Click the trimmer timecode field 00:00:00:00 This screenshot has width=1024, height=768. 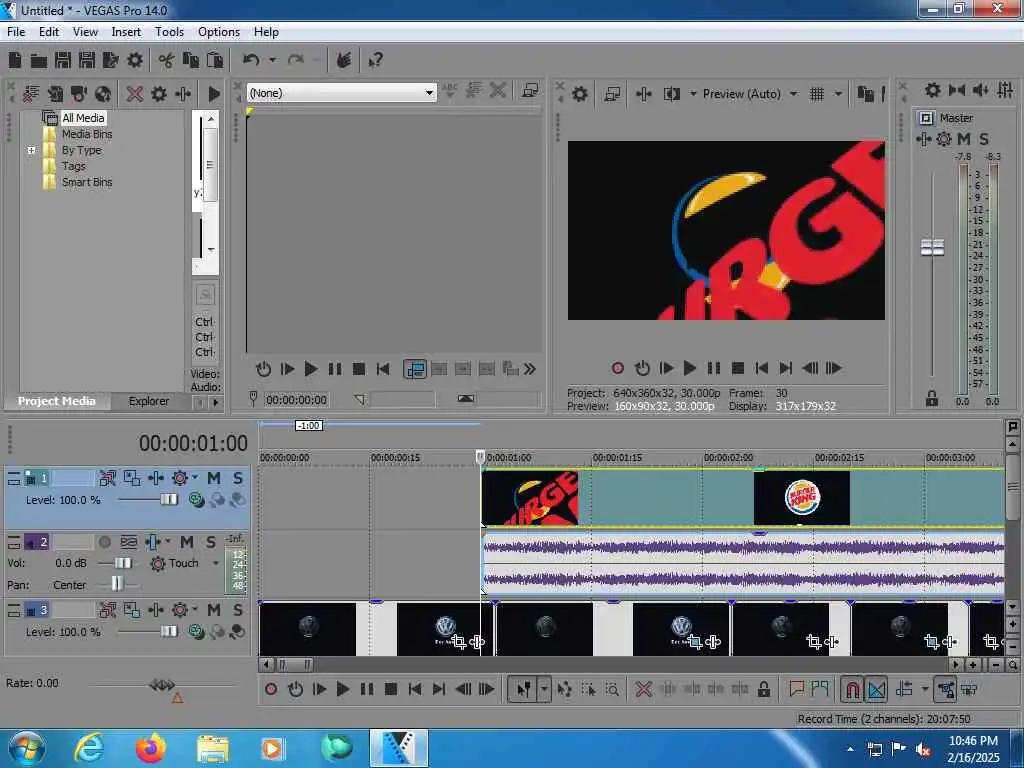296,400
